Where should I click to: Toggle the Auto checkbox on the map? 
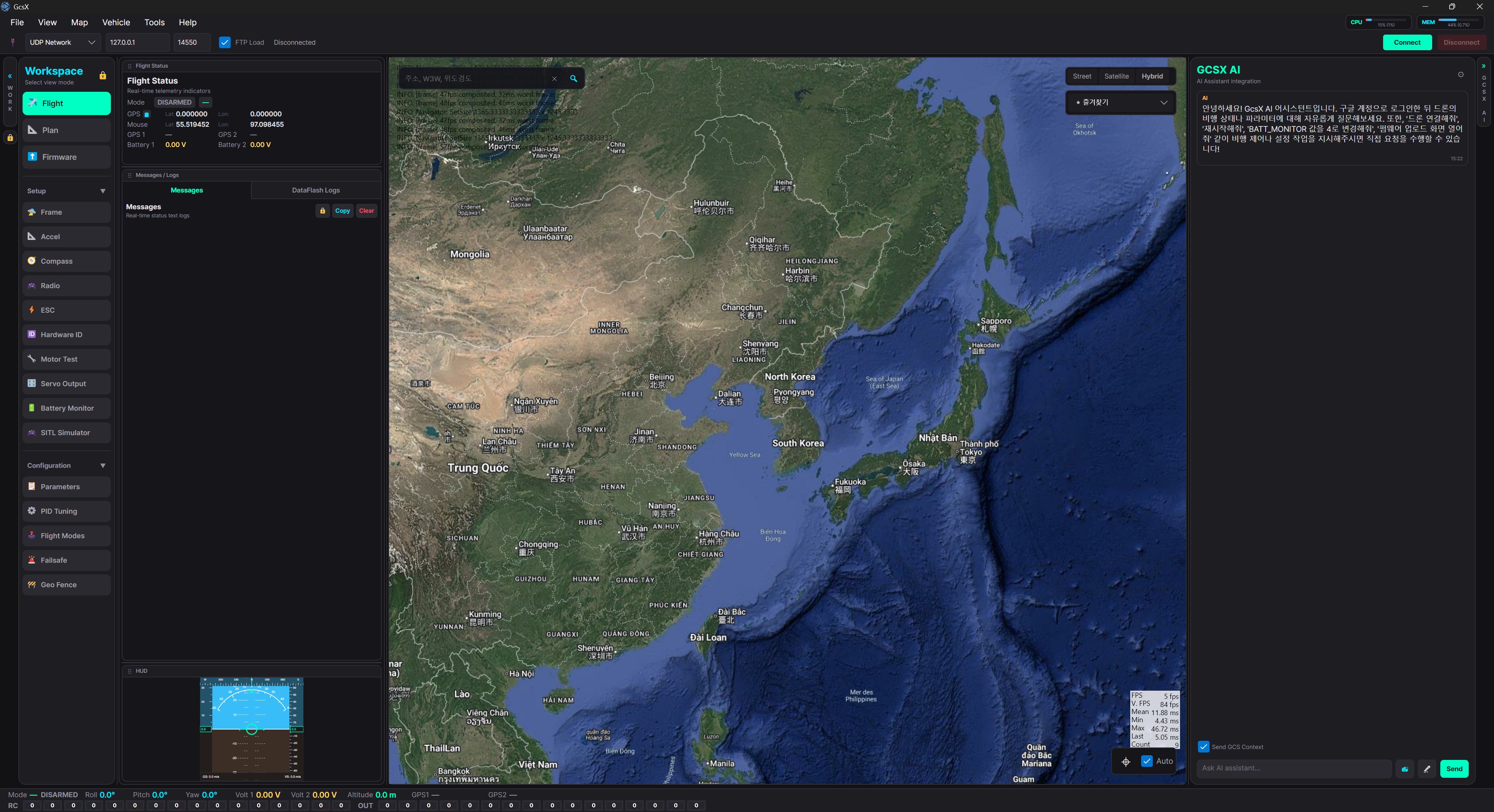(1147, 761)
